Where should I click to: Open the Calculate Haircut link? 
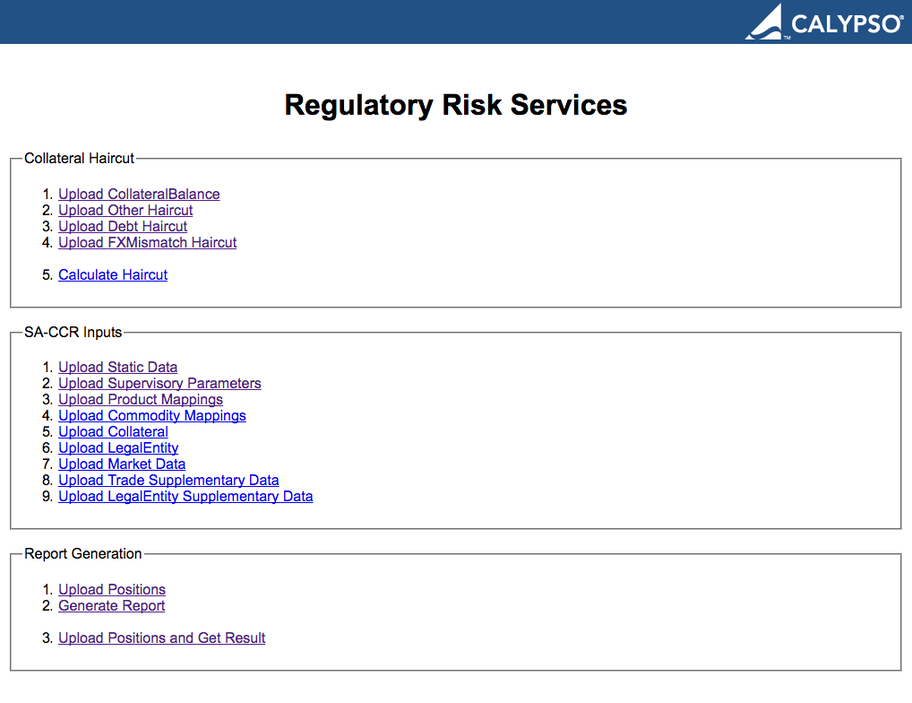[113, 274]
